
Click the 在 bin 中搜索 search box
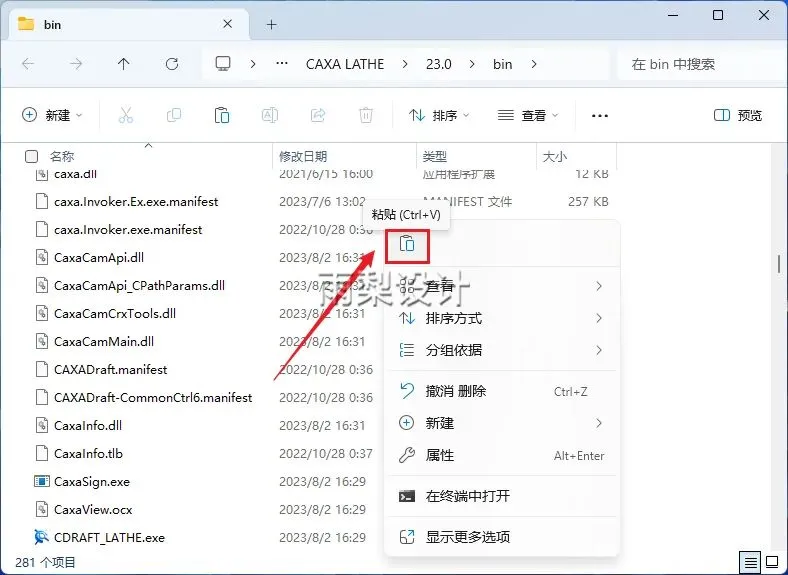click(x=701, y=64)
